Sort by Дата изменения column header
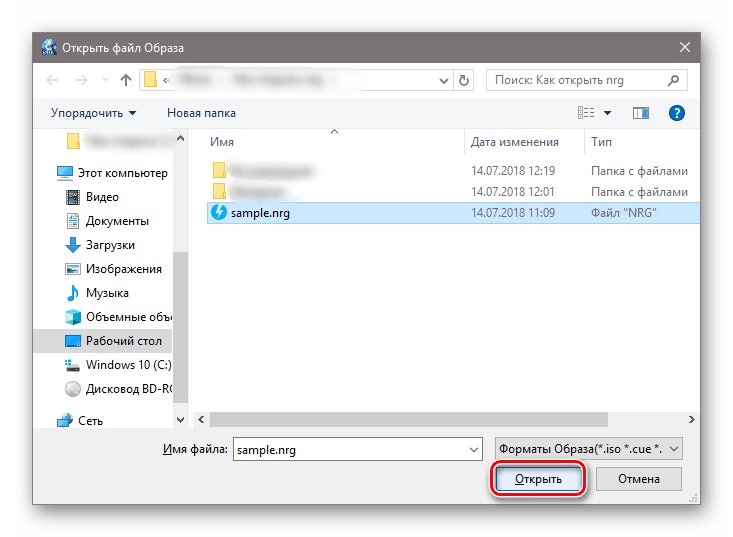 click(514, 142)
